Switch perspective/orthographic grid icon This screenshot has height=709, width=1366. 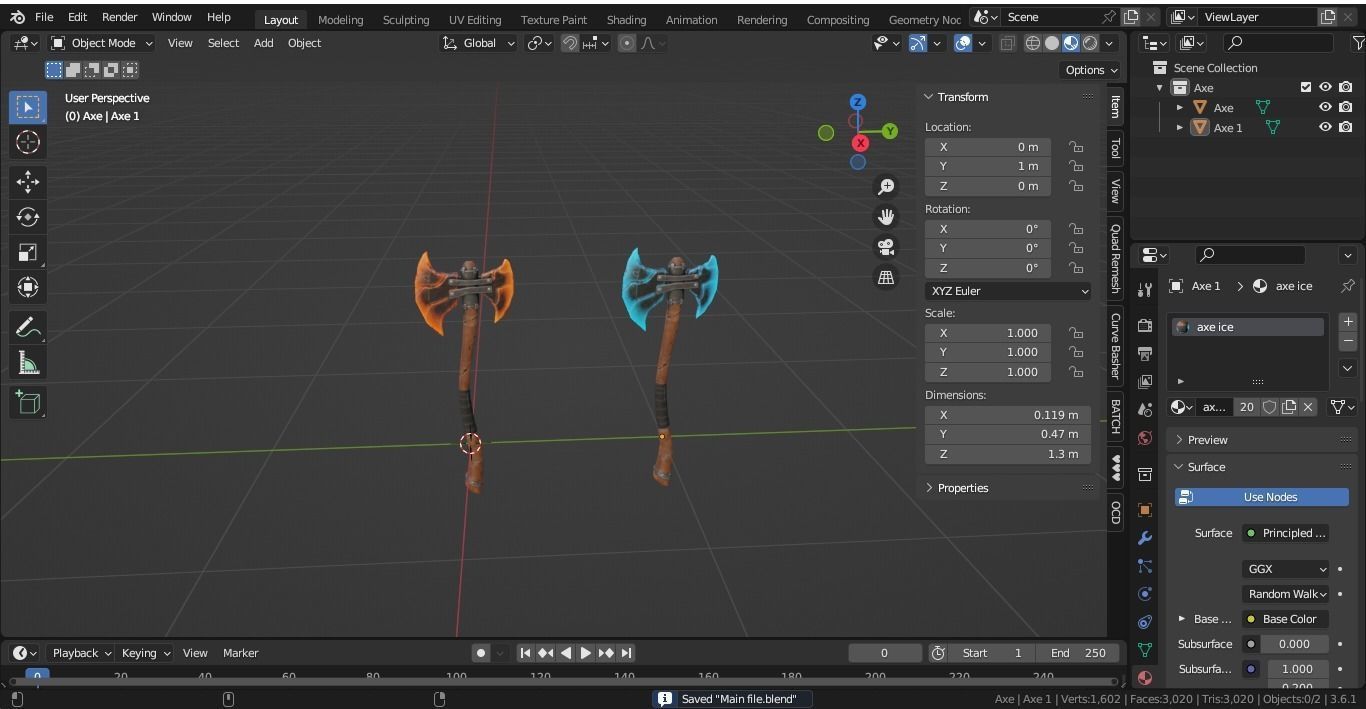tap(886, 278)
